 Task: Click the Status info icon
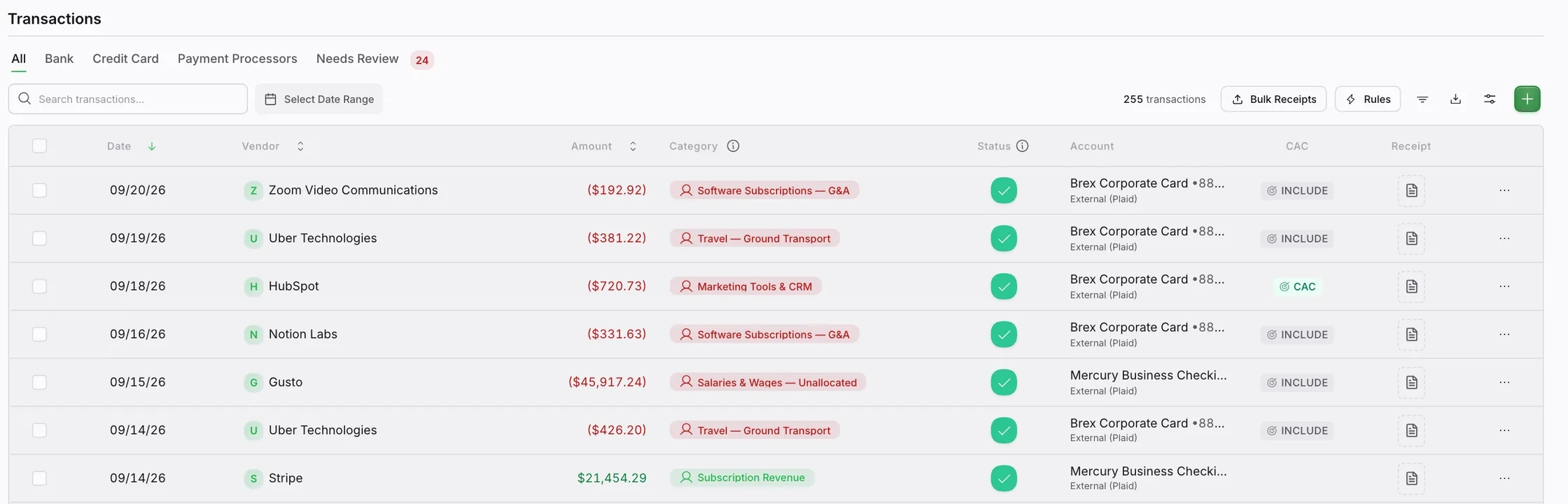pos(1022,146)
